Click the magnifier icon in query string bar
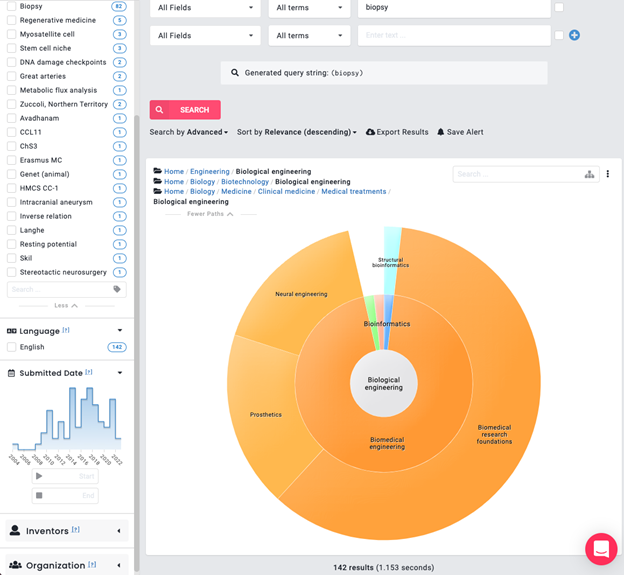Image resolution: width=624 pixels, height=575 pixels. pyautogui.click(x=235, y=73)
